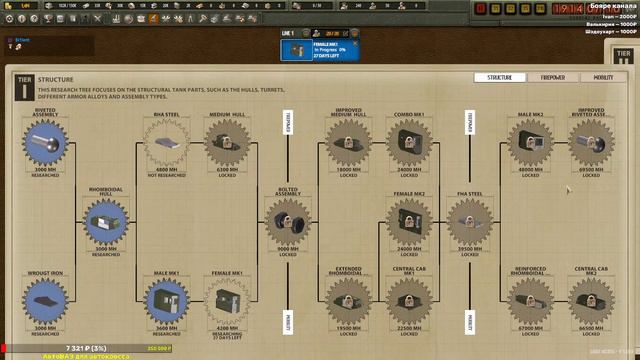
Task: Click the Central Cab MK2 node
Action: pyautogui.click(x=591, y=301)
